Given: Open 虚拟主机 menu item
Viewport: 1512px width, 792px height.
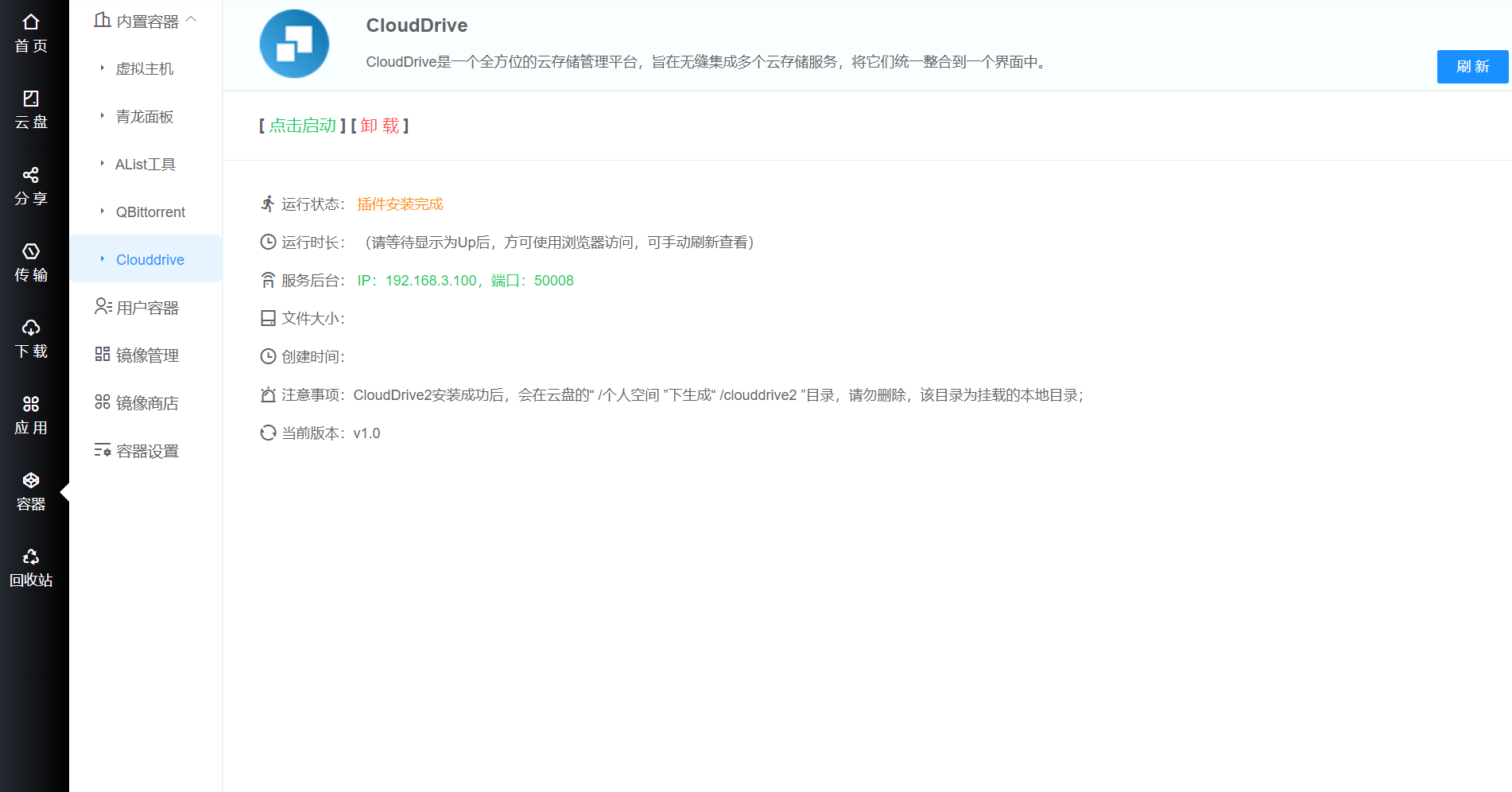Looking at the screenshot, I should point(145,68).
